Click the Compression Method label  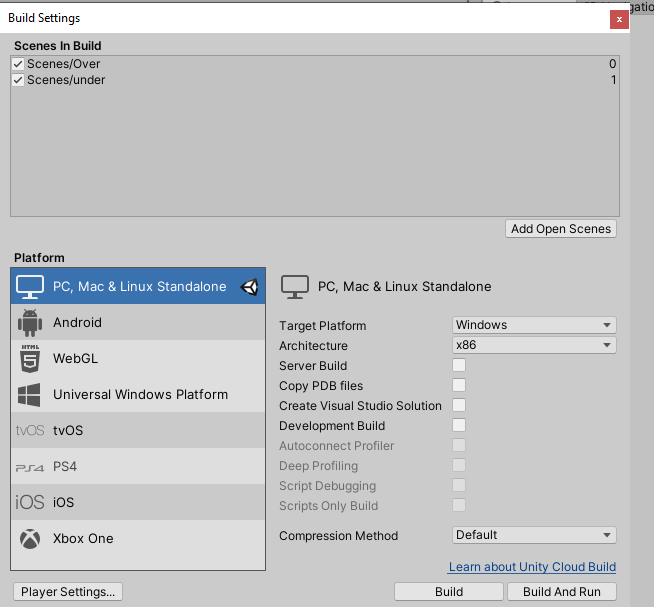tap(338, 536)
